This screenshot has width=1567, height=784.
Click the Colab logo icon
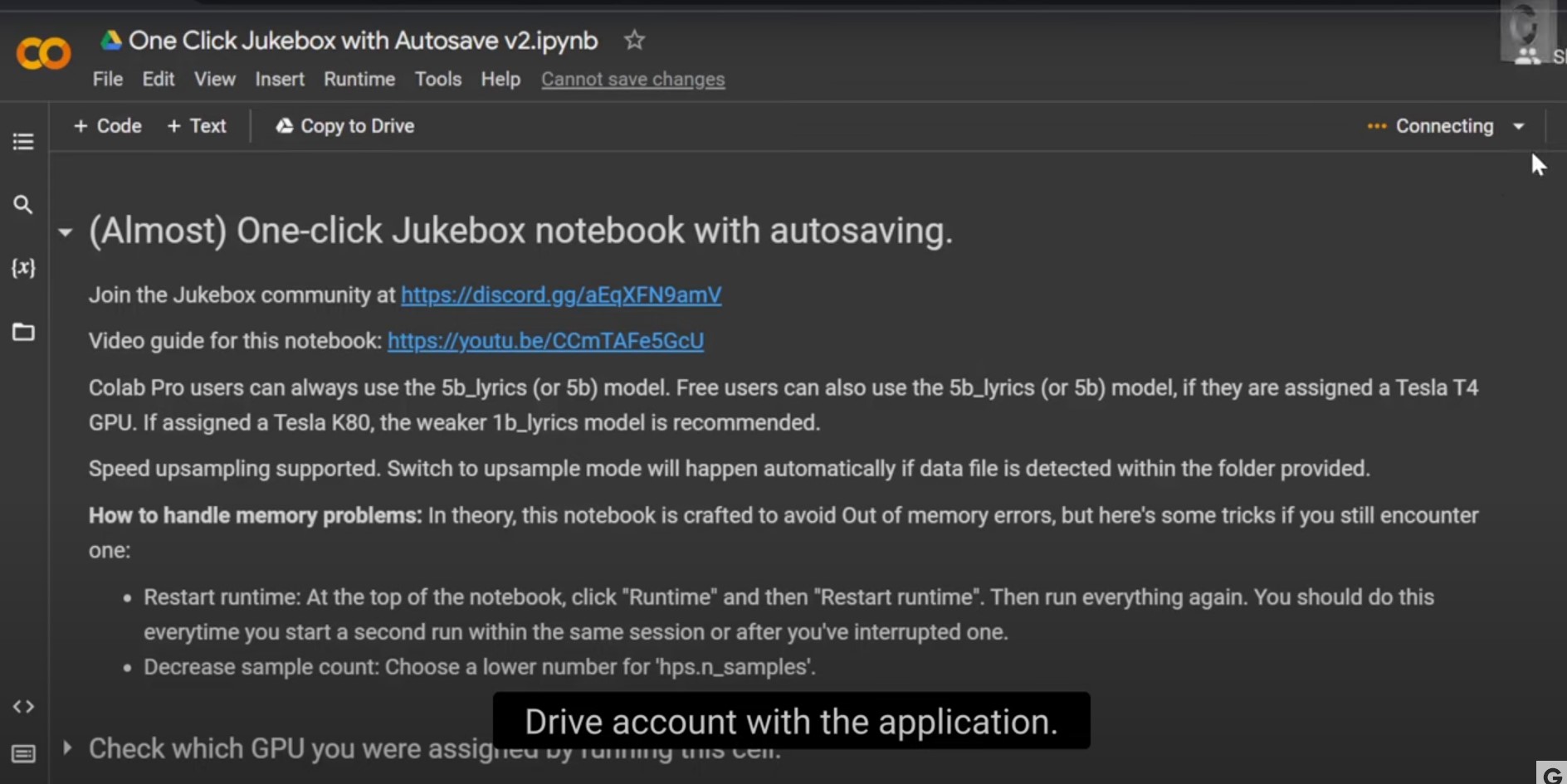click(43, 55)
